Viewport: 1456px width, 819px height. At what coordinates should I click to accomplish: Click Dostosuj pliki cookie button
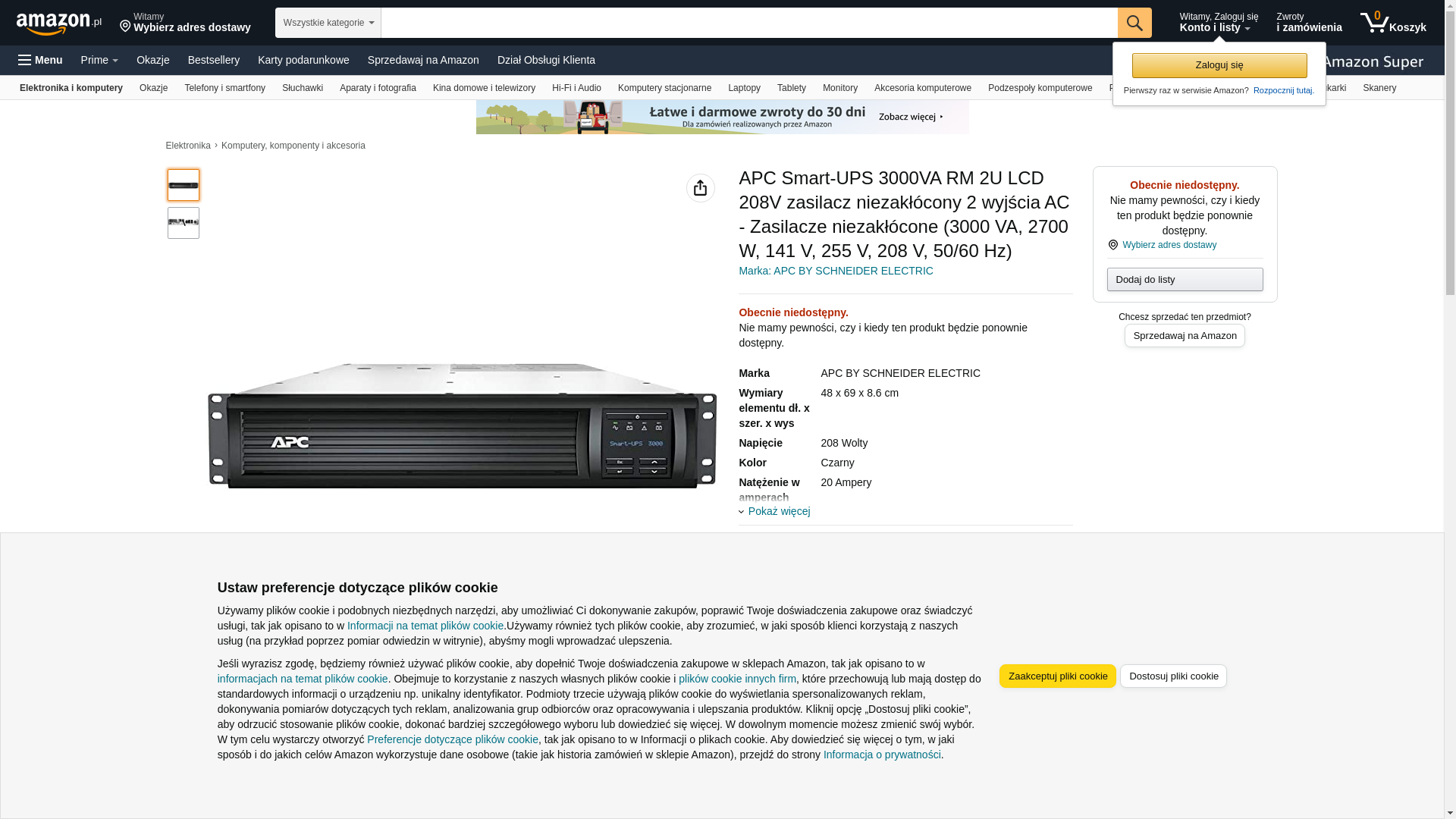(x=1172, y=676)
